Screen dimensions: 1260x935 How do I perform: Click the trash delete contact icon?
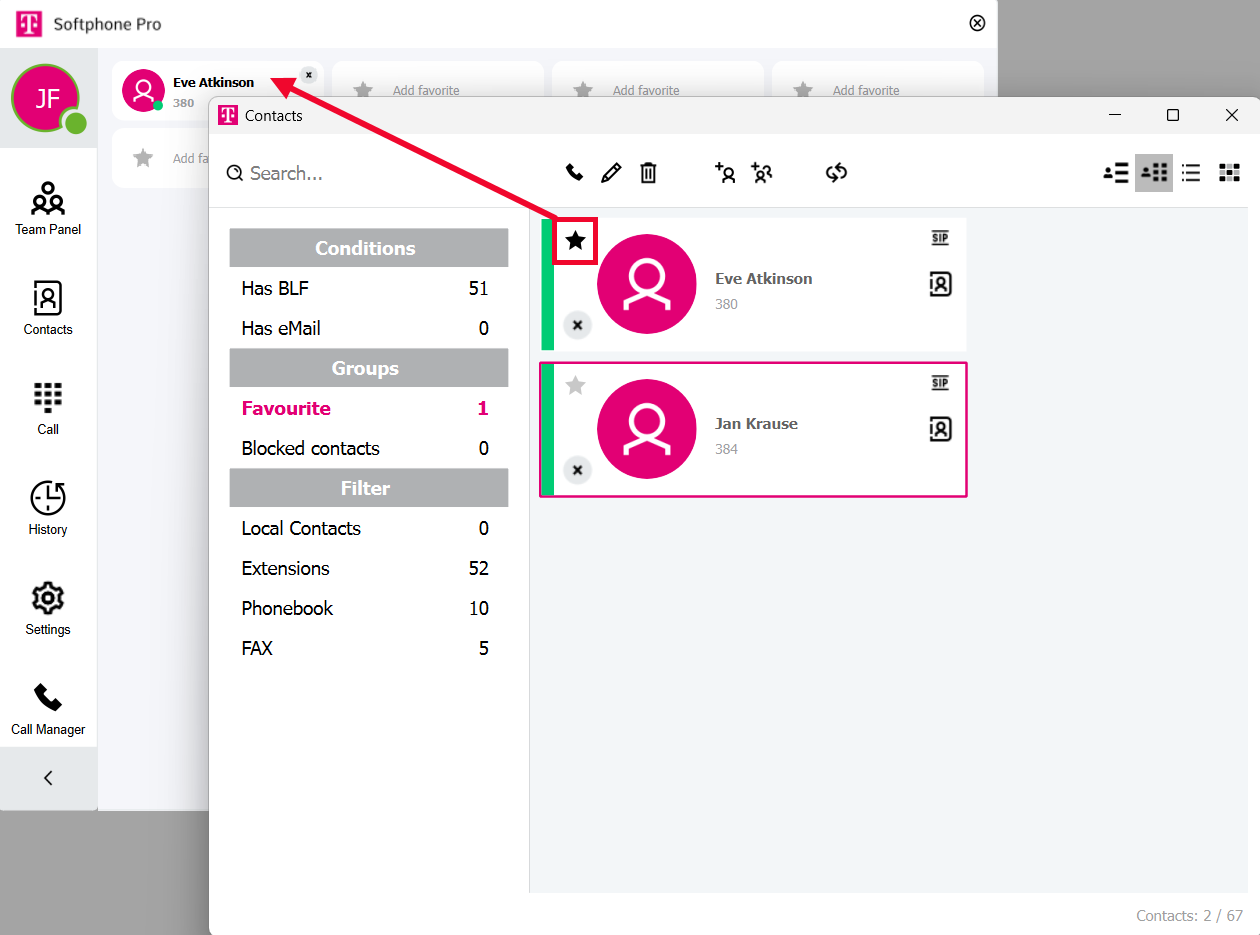coord(648,173)
